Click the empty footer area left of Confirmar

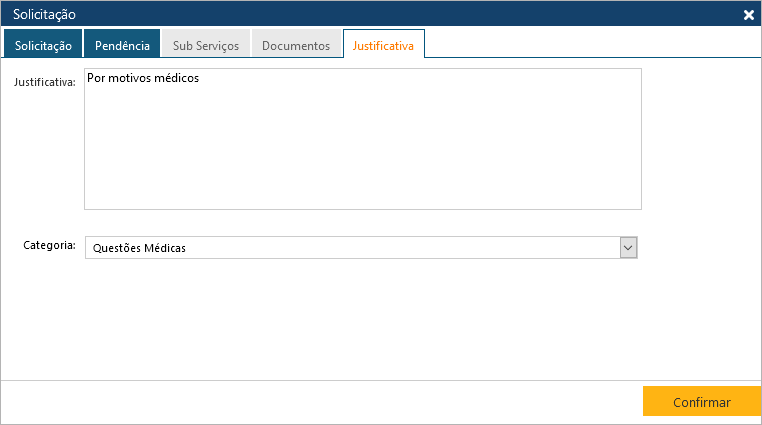point(320,402)
